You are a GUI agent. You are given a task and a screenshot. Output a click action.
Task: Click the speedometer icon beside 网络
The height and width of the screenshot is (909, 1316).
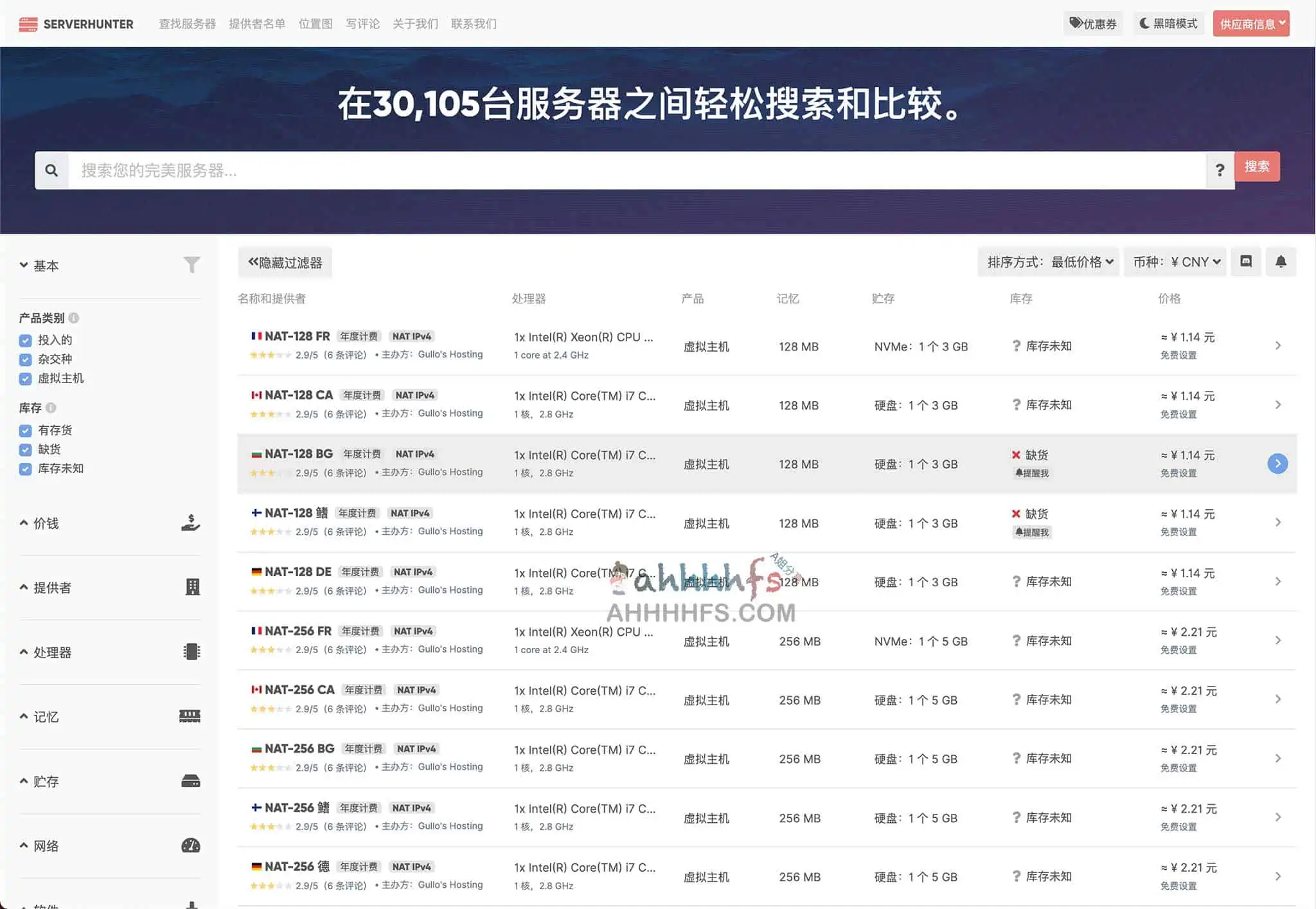(x=190, y=845)
